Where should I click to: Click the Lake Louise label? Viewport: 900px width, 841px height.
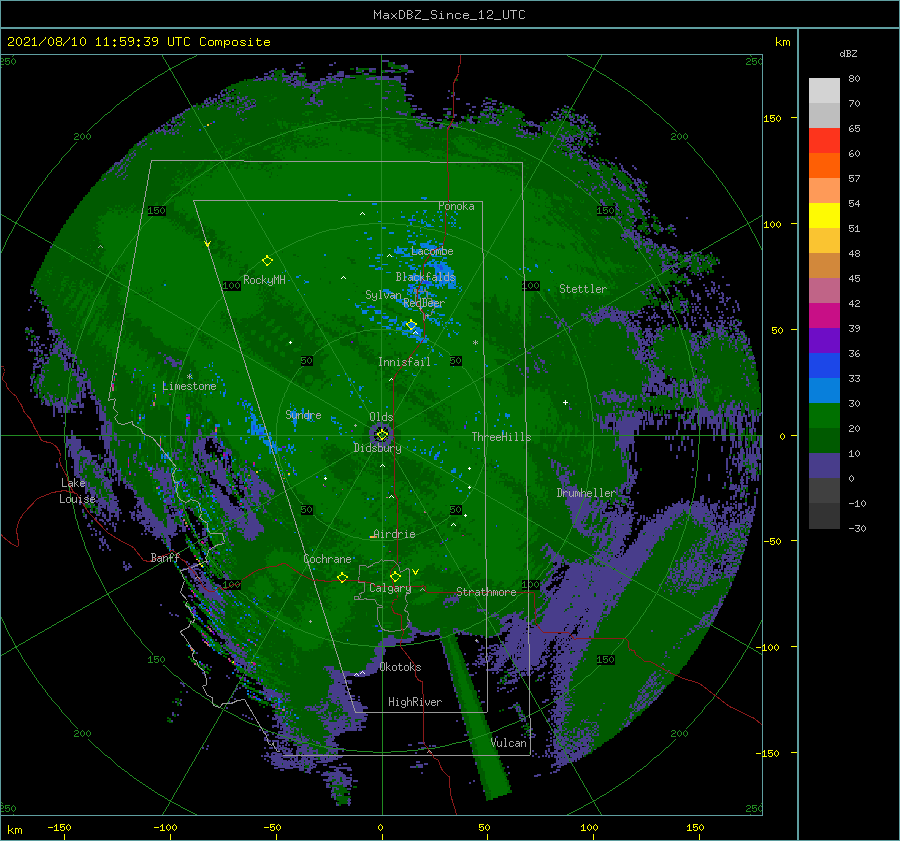click(77, 491)
